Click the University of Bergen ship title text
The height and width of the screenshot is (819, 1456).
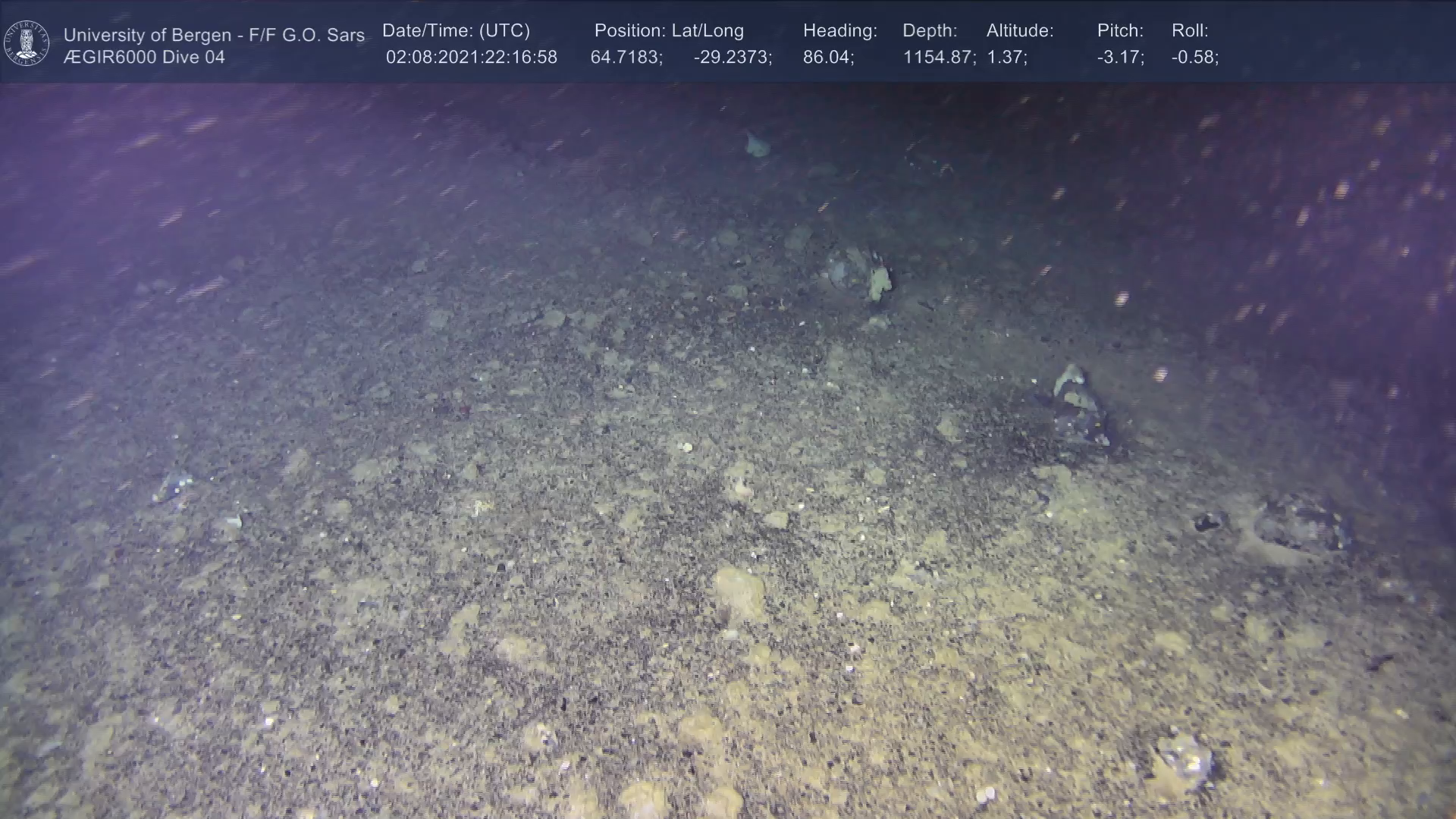[214, 35]
